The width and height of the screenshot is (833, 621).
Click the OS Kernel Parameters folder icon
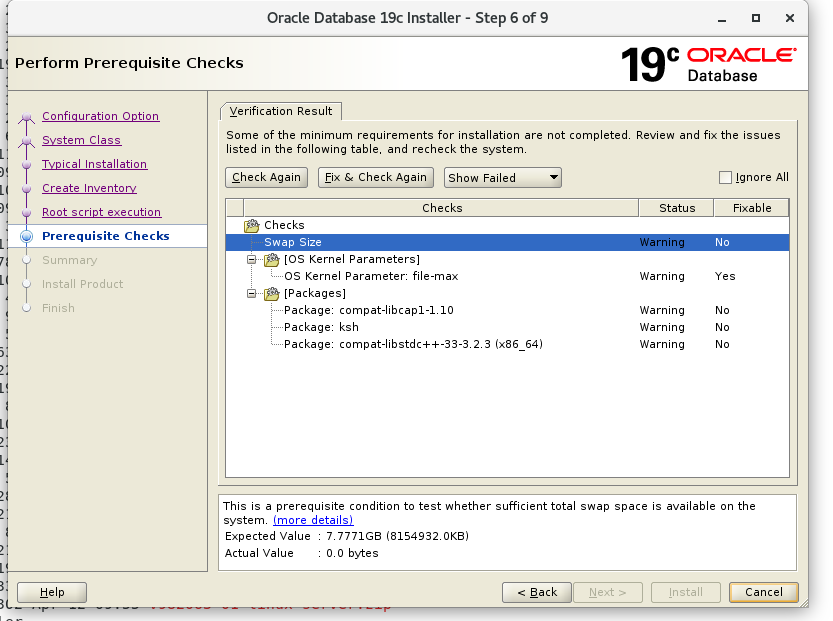tap(271, 259)
